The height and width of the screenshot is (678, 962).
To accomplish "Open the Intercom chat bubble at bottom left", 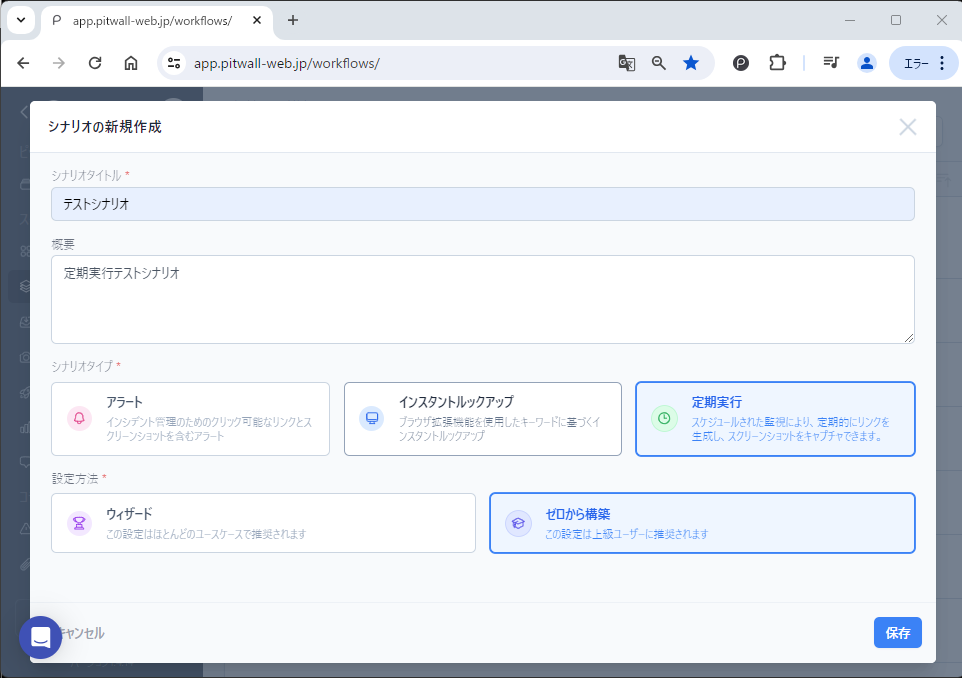I will click(41, 637).
